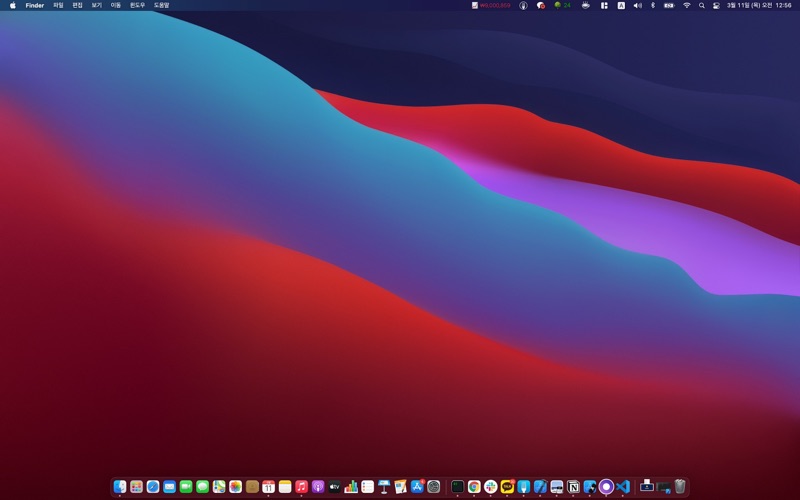This screenshot has height=500, width=800.
Task: Open the Control Center
Action: pos(716,5)
